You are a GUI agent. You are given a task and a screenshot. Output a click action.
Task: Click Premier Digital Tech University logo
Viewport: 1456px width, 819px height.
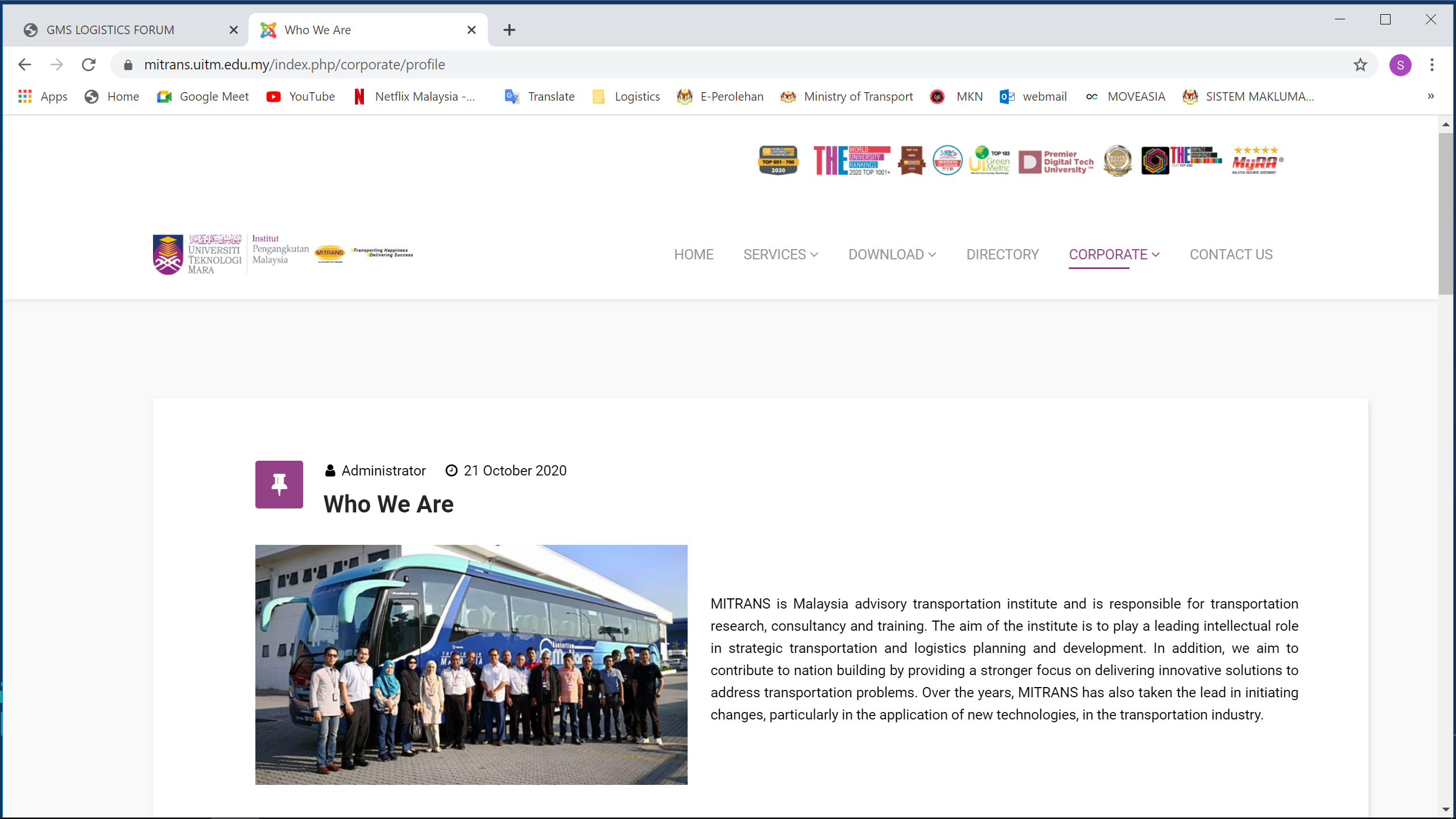point(1056,162)
